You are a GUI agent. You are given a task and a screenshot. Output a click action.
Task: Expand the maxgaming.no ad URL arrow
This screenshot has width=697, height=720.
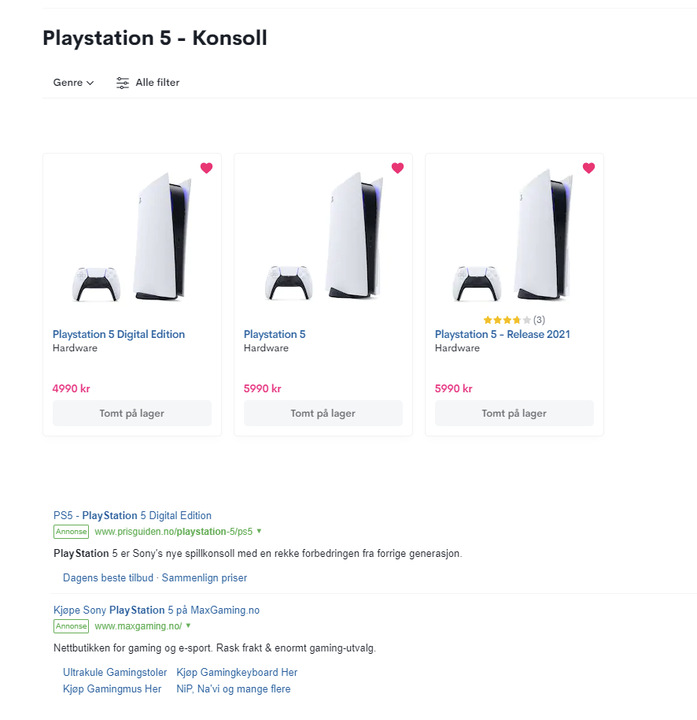188,626
